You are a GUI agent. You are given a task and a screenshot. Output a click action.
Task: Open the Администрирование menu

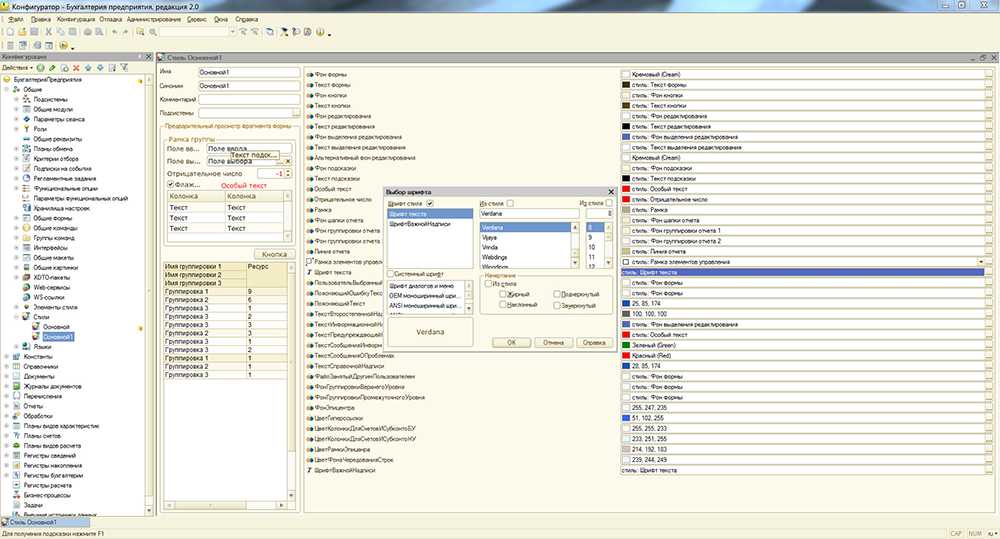155,19
